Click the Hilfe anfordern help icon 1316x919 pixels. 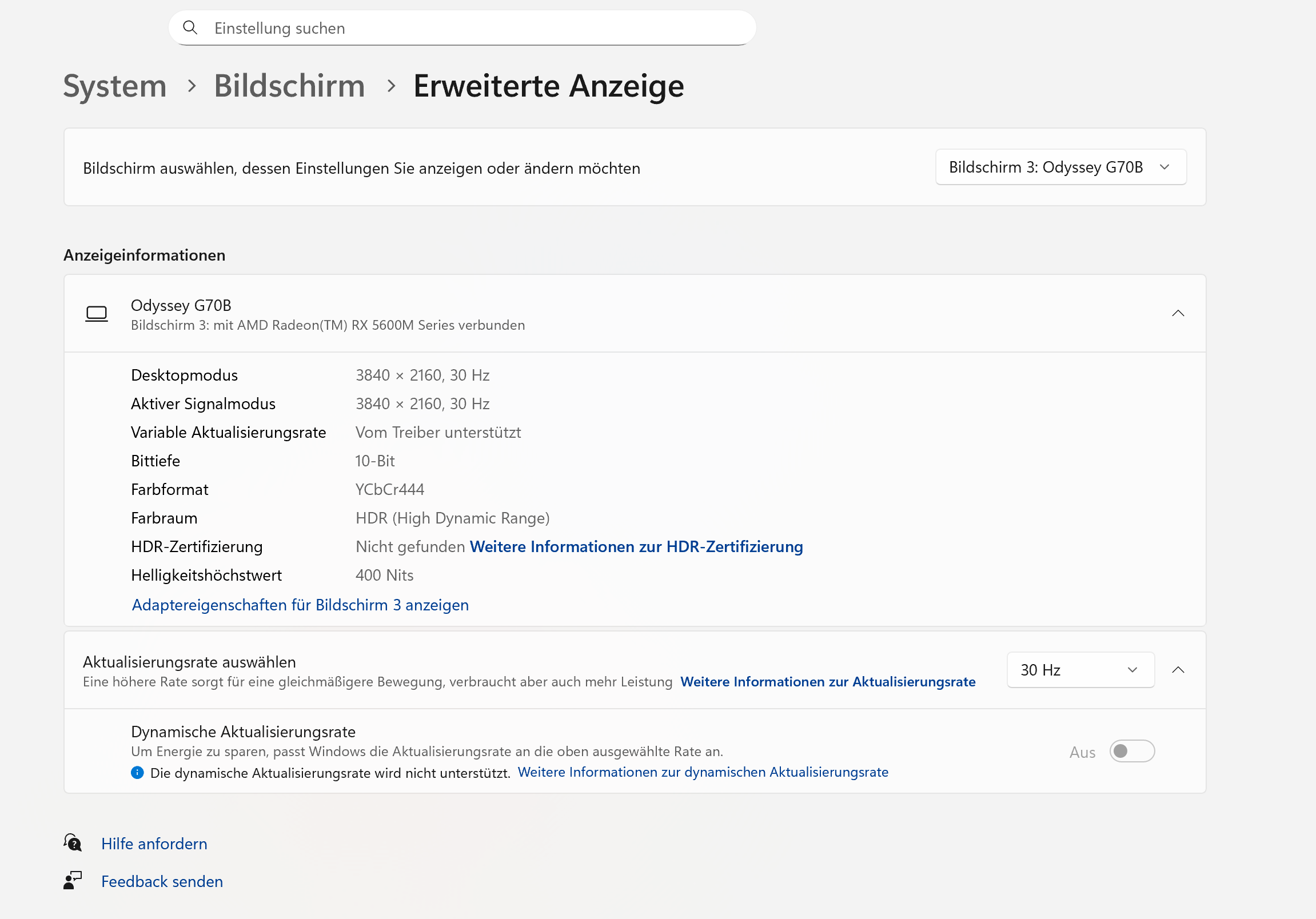(73, 843)
